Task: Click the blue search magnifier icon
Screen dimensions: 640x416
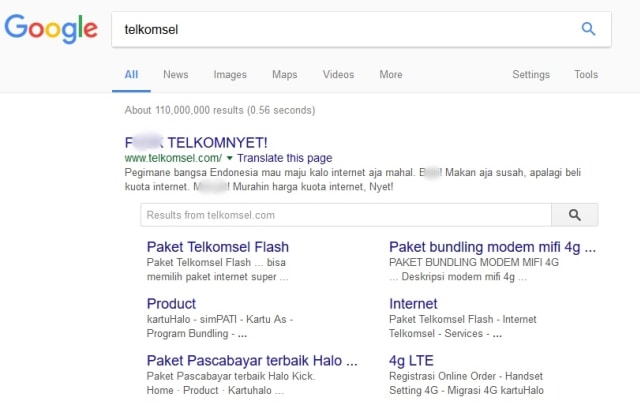Action: 588,29
